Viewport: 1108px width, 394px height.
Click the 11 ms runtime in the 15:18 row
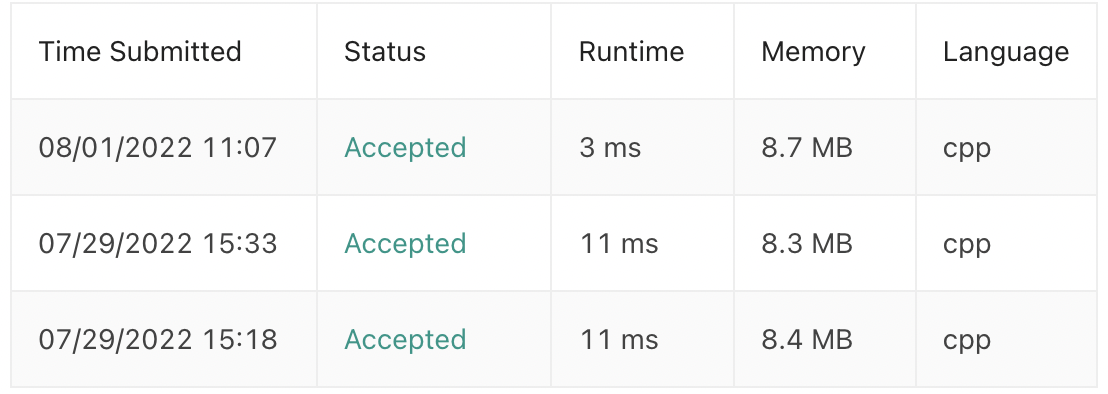[x=619, y=340]
